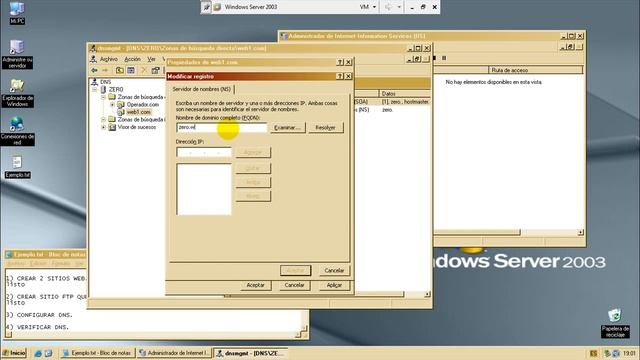The height and width of the screenshot is (360, 640).
Task: Switch to Administrador de Internet taskbar button
Action: pos(174,353)
